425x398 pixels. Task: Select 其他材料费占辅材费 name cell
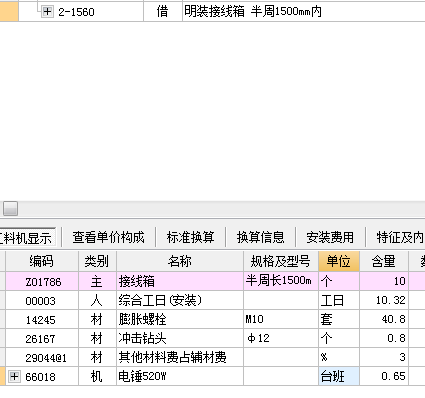pos(180,357)
